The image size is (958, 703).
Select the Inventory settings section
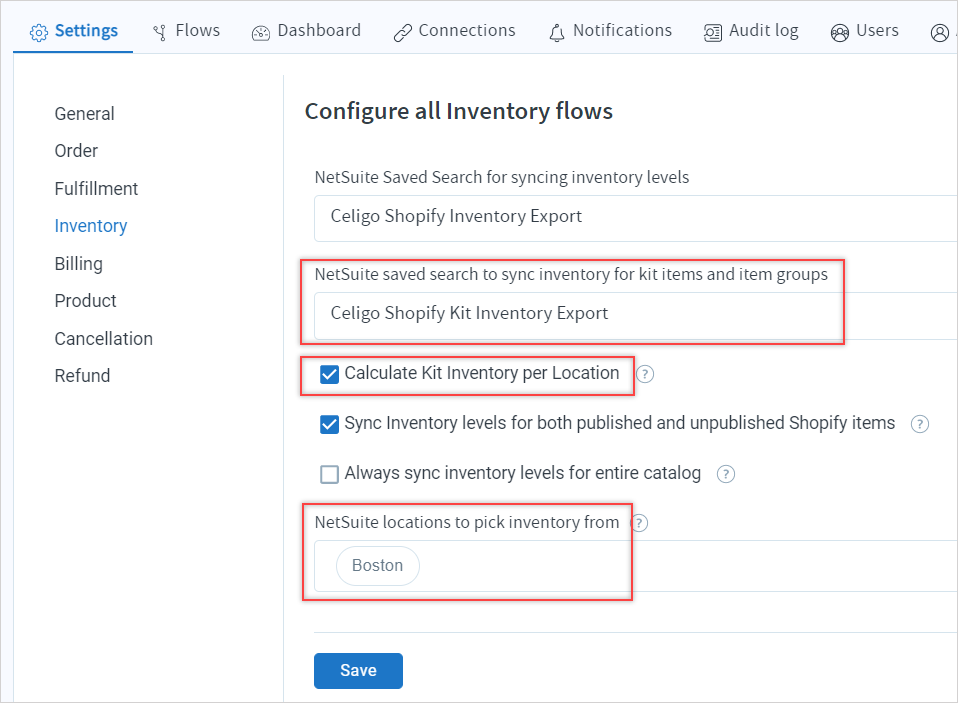click(90, 226)
